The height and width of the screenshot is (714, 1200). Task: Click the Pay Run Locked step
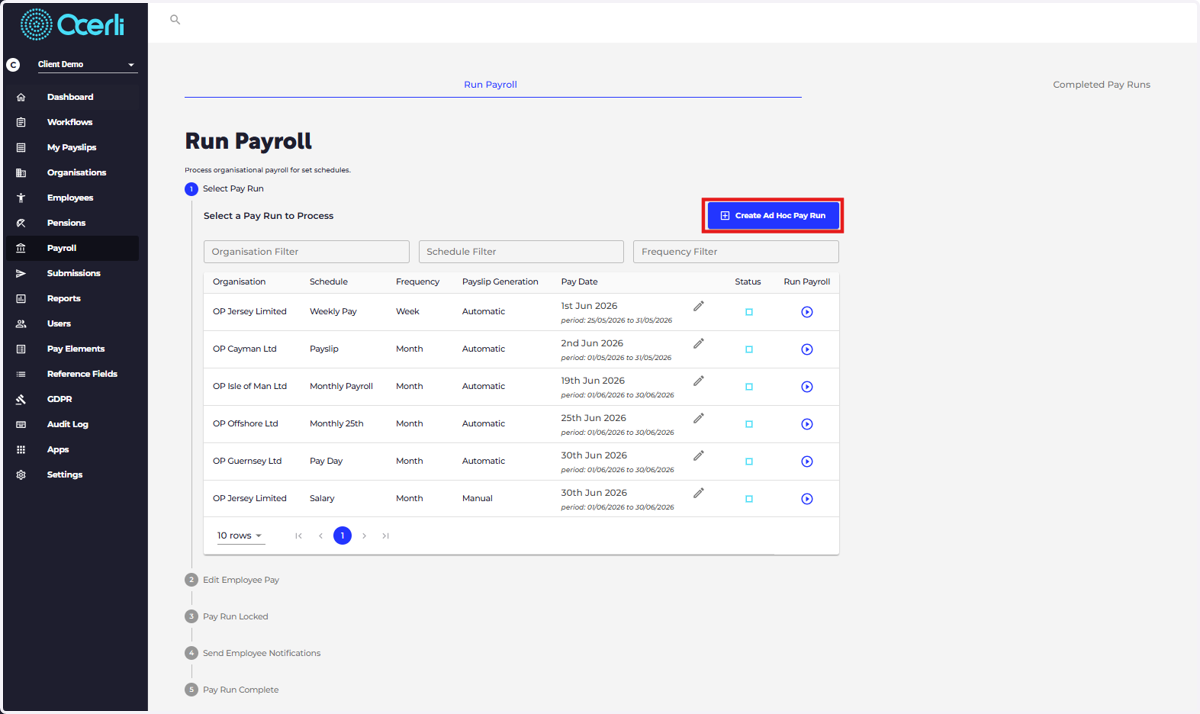tap(227, 616)
